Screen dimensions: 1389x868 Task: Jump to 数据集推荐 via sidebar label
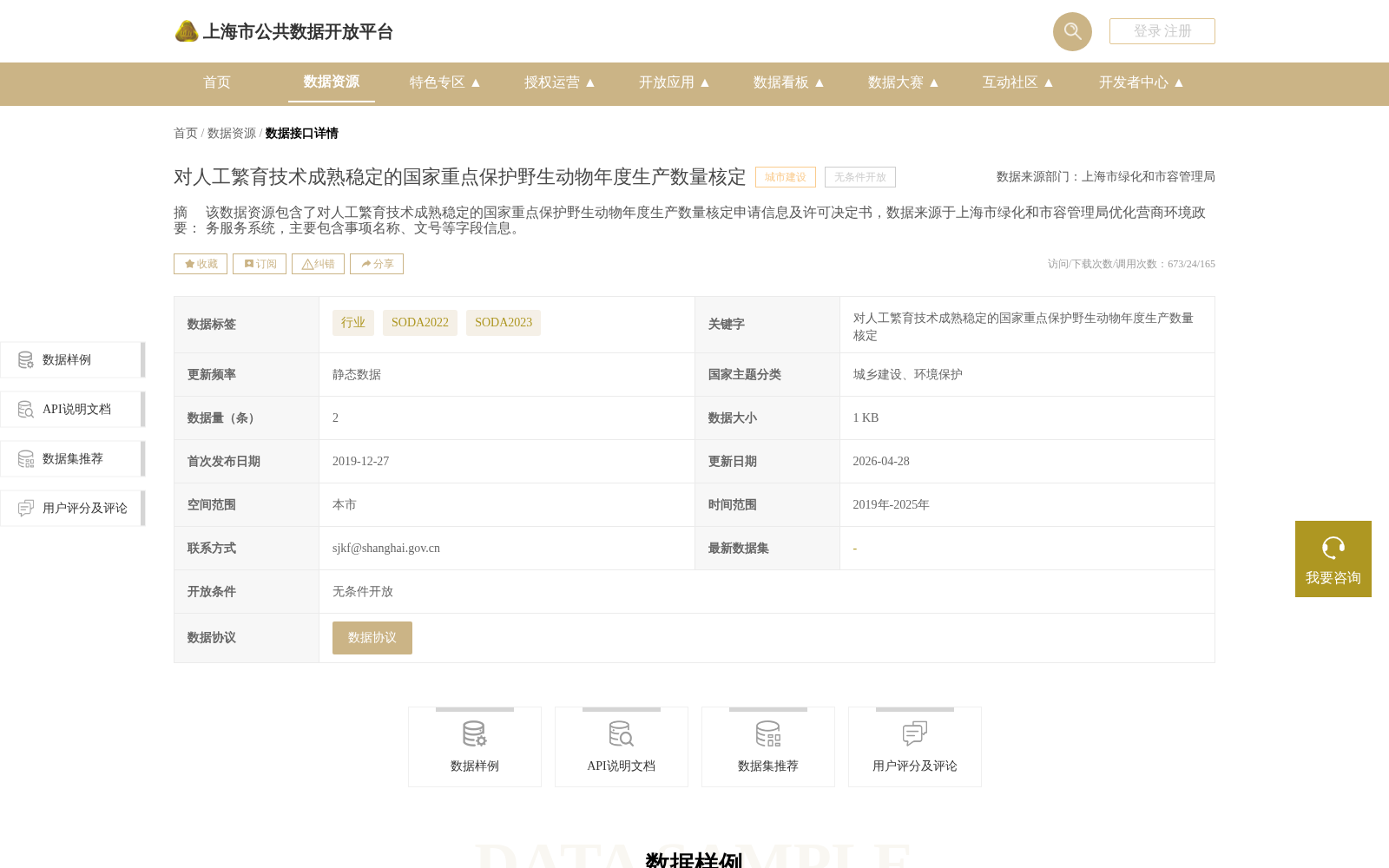(x=73, y=459)
